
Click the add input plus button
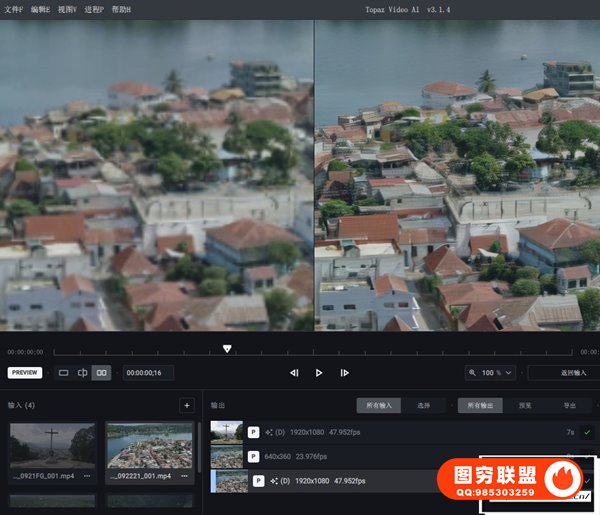(186, 405)
